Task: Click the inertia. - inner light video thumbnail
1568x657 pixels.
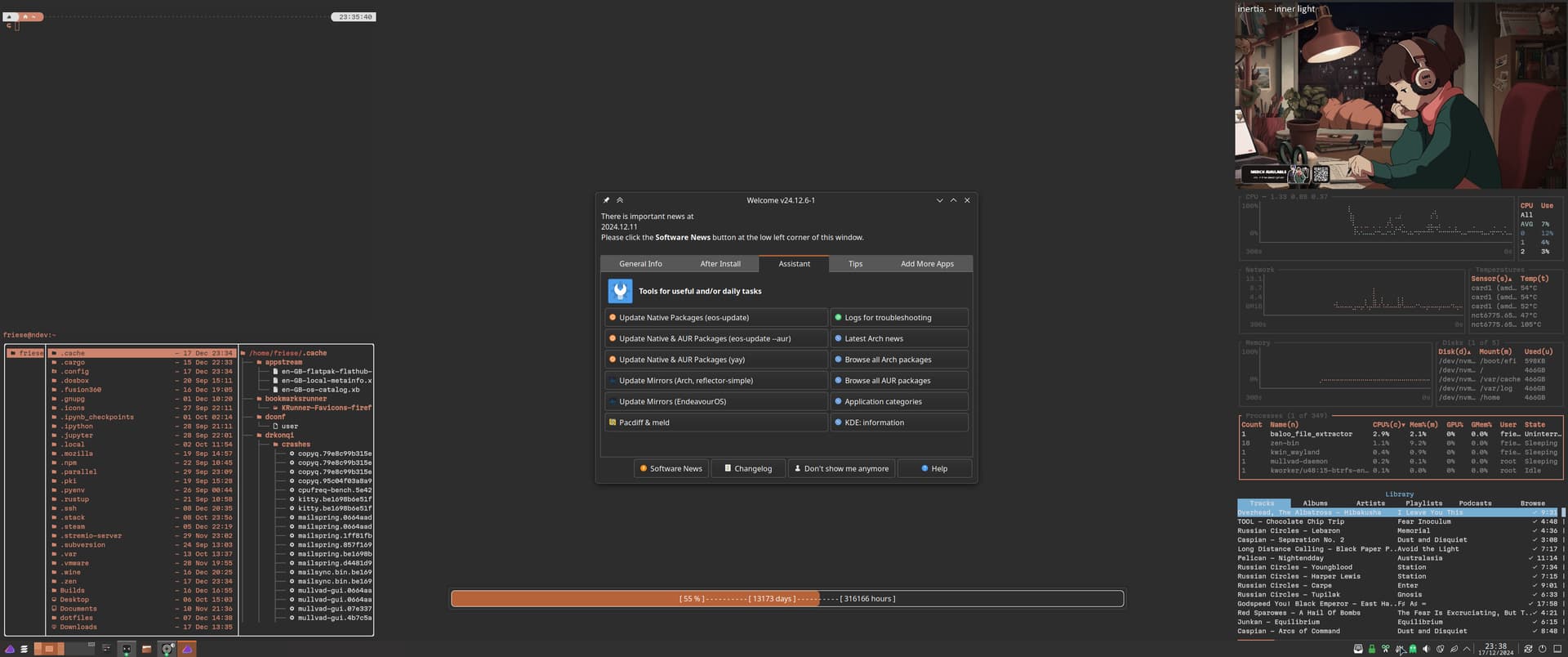Action: [x=1401, y=95]
